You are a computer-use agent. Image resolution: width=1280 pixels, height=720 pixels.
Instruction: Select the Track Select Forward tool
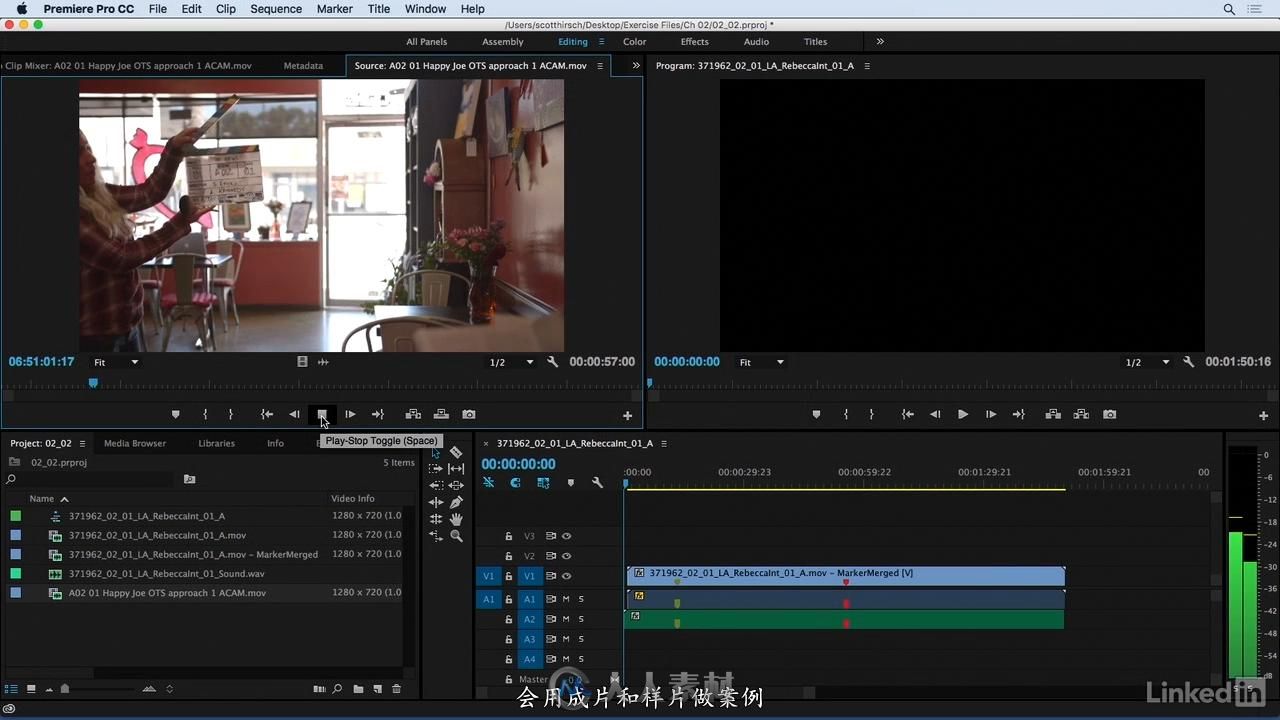(436, 468)
